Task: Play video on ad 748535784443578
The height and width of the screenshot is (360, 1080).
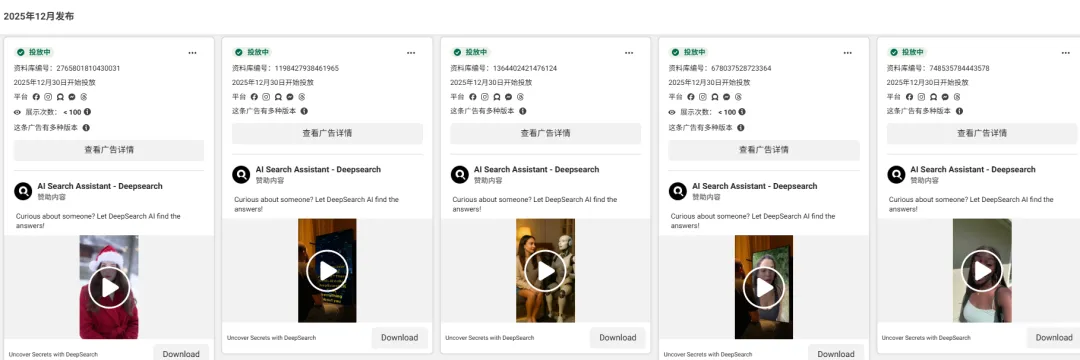Action: click(982, 271)
